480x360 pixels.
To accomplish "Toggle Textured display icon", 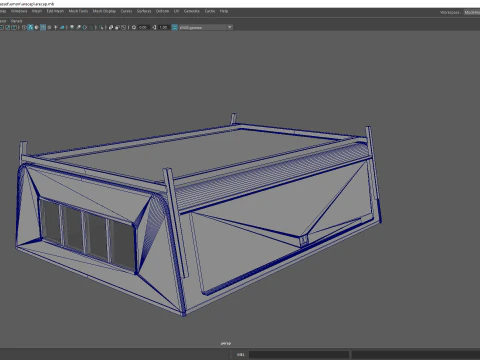I will 49,27.
